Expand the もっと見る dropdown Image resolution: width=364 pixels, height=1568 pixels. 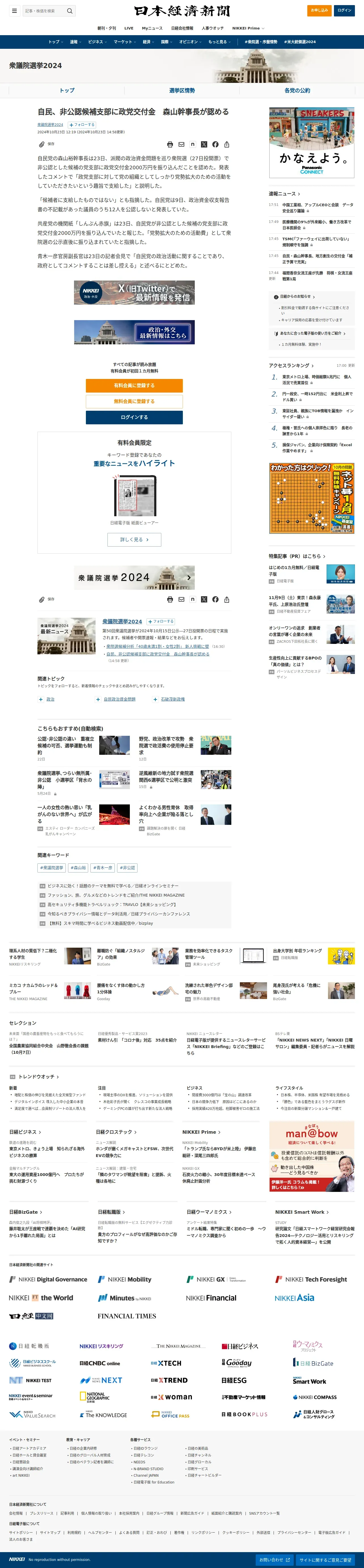click(x=219, y=42)
